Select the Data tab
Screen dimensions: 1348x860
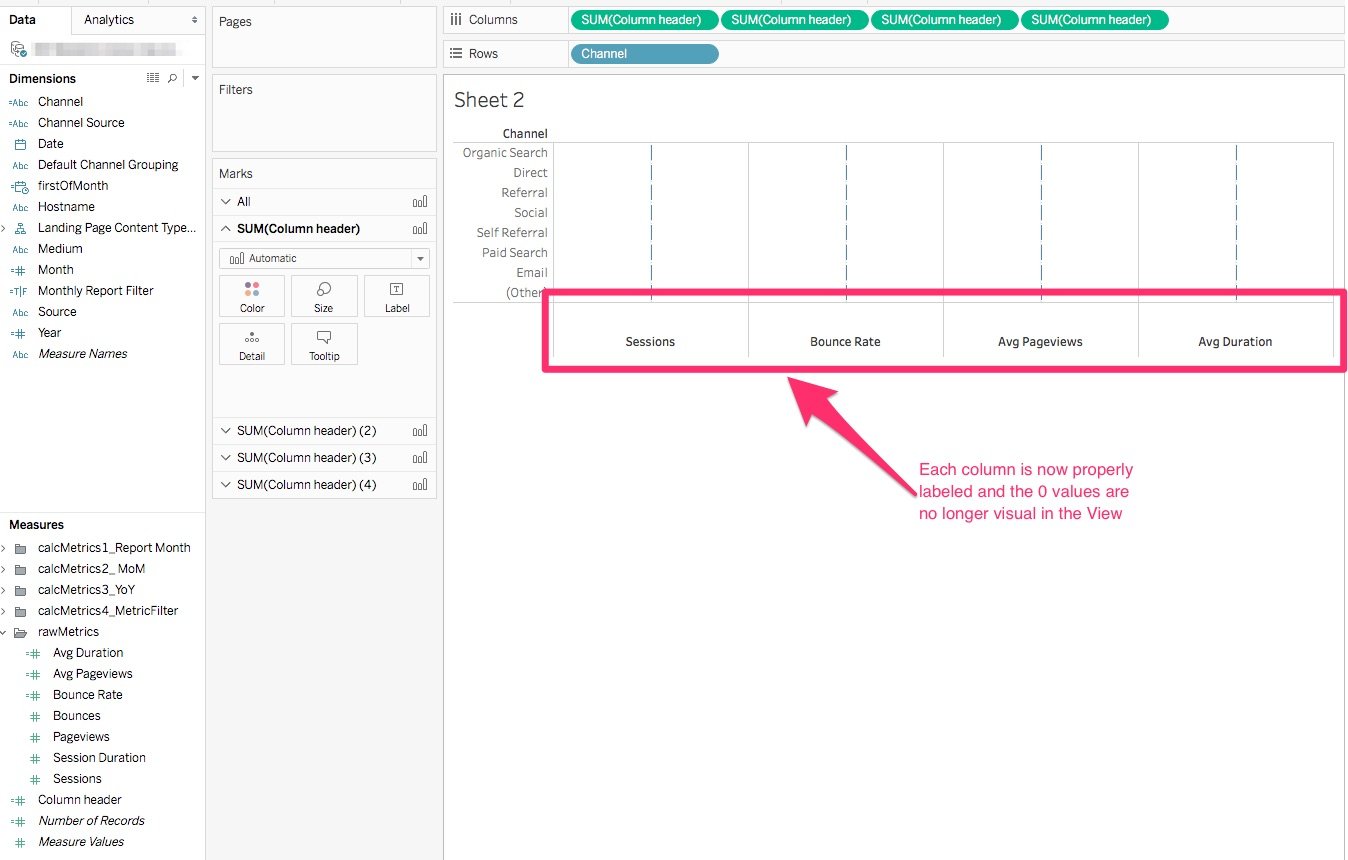click(x=22, y=19)
